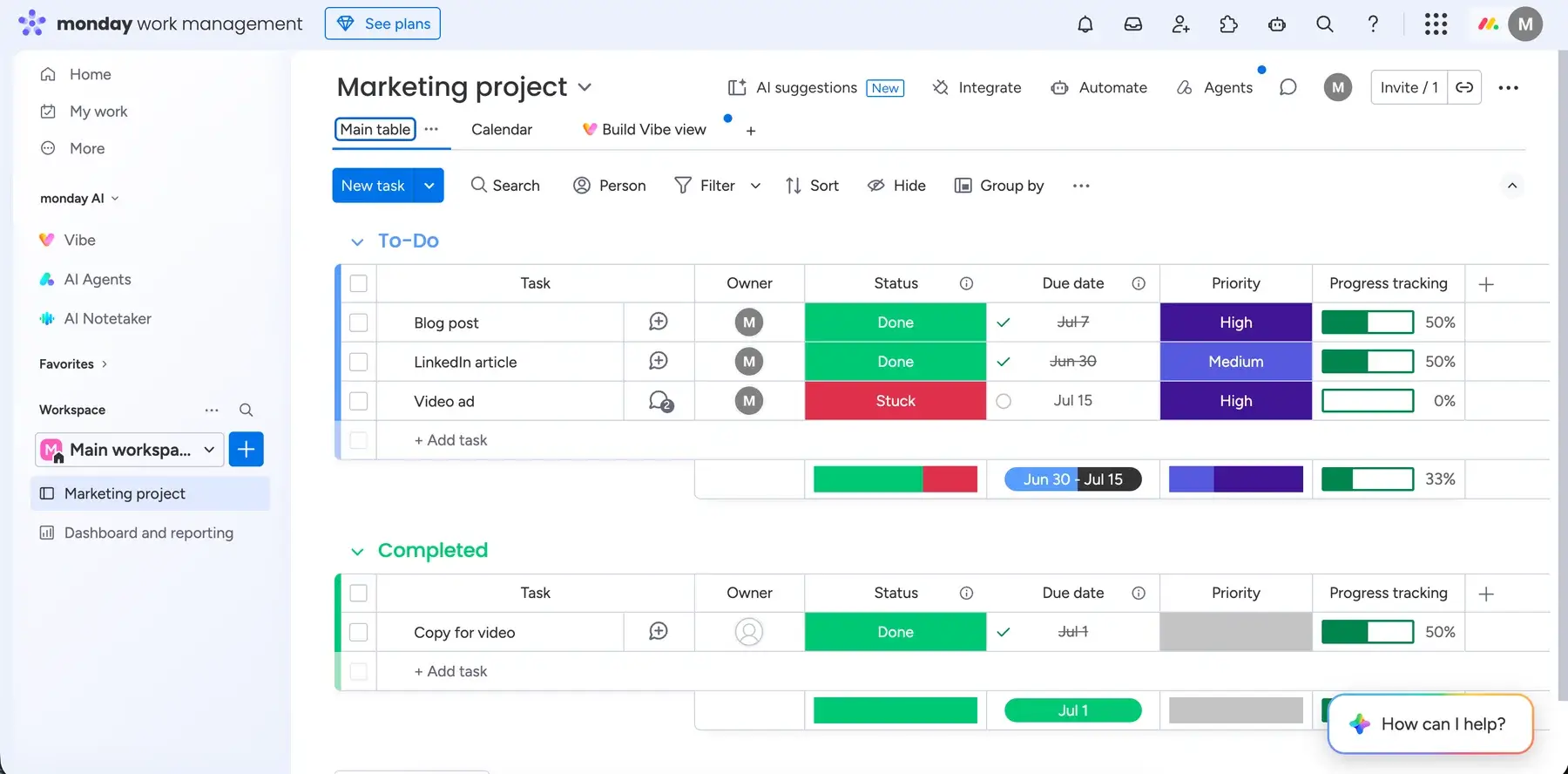Open the notifications bell
1568x774 pixels.
click(x=1085, y=24)
